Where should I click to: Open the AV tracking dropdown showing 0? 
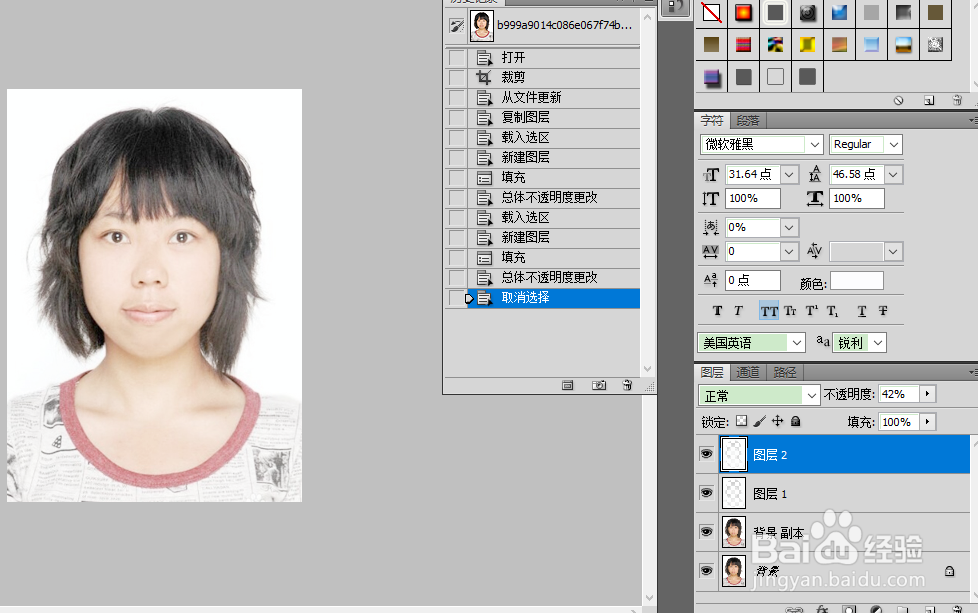790,251
